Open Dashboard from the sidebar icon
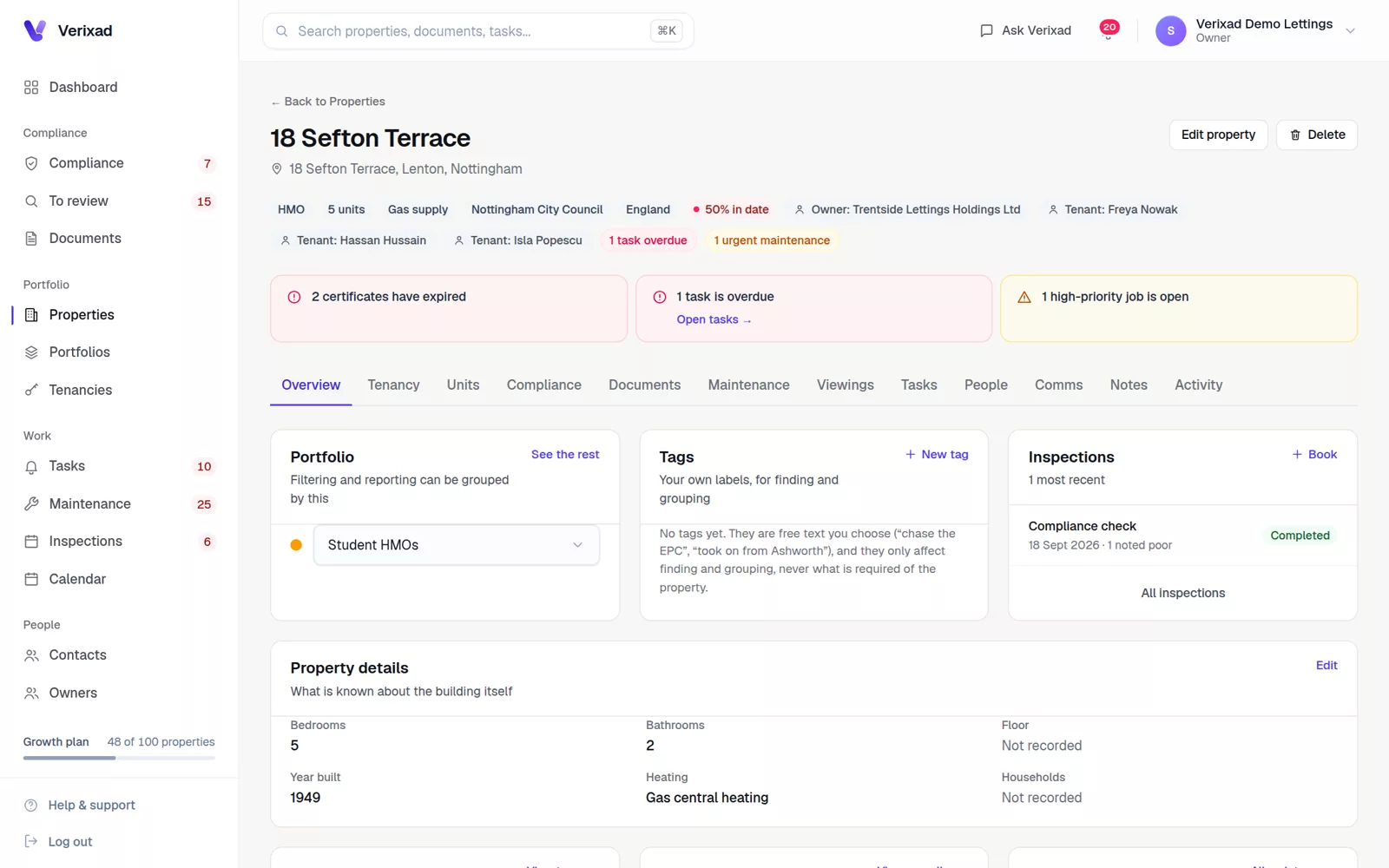This screenshot has height=868, width=1389. click(31, 88)
